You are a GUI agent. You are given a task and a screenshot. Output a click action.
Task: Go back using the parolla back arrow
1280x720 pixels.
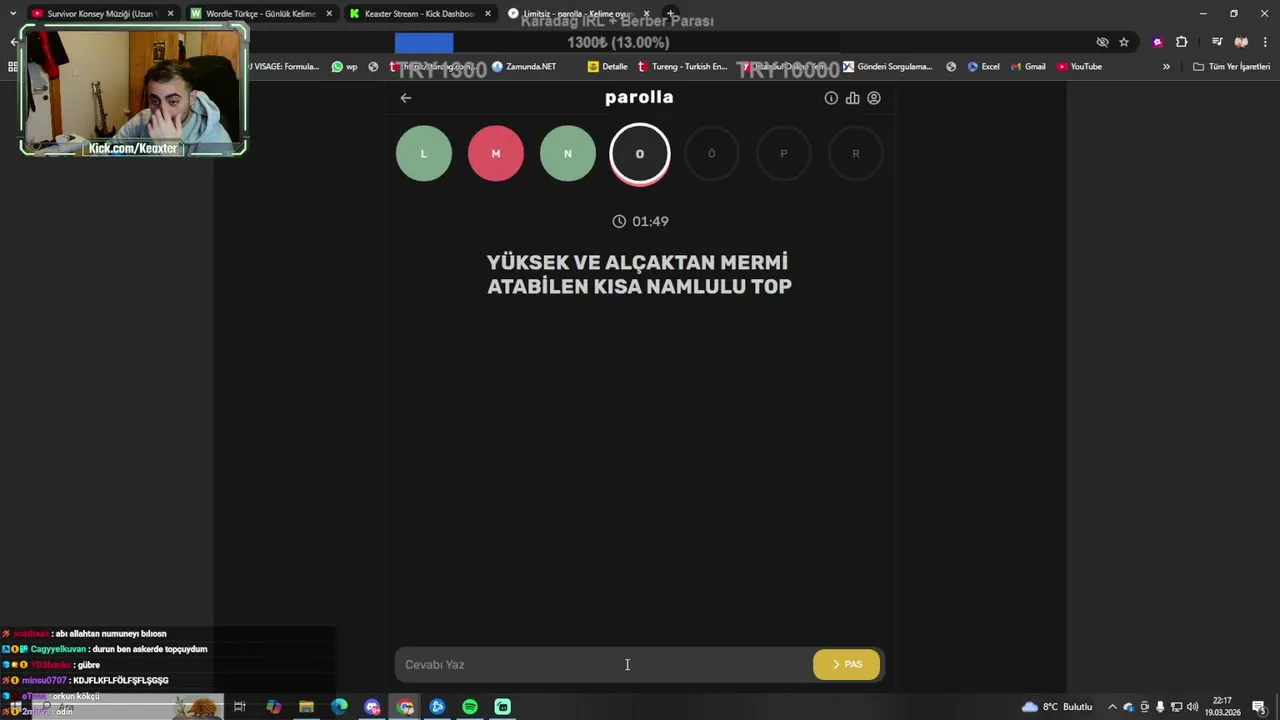pos(405,98)
